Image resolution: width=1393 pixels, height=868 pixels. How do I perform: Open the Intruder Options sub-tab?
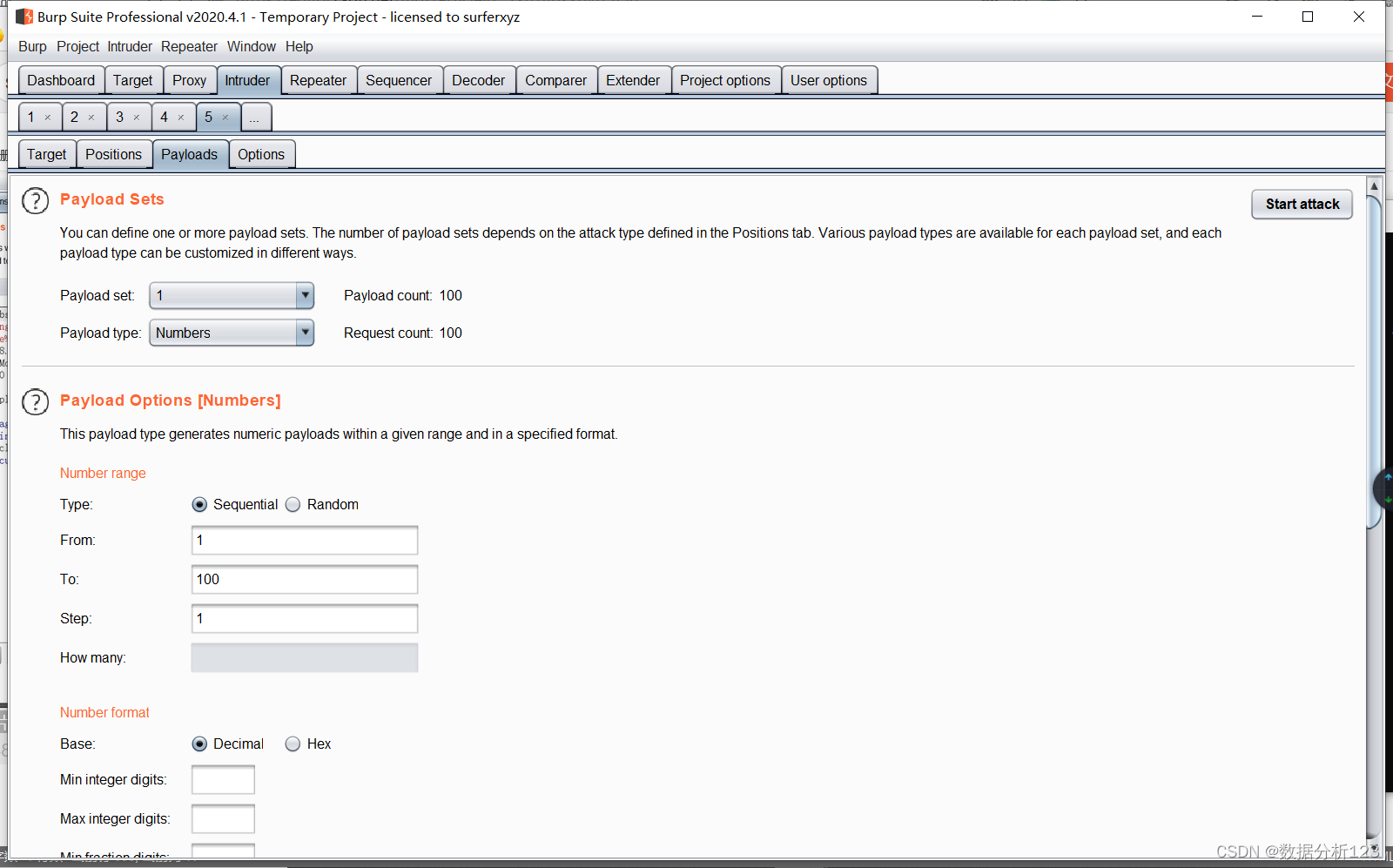(x=261, y=154)
